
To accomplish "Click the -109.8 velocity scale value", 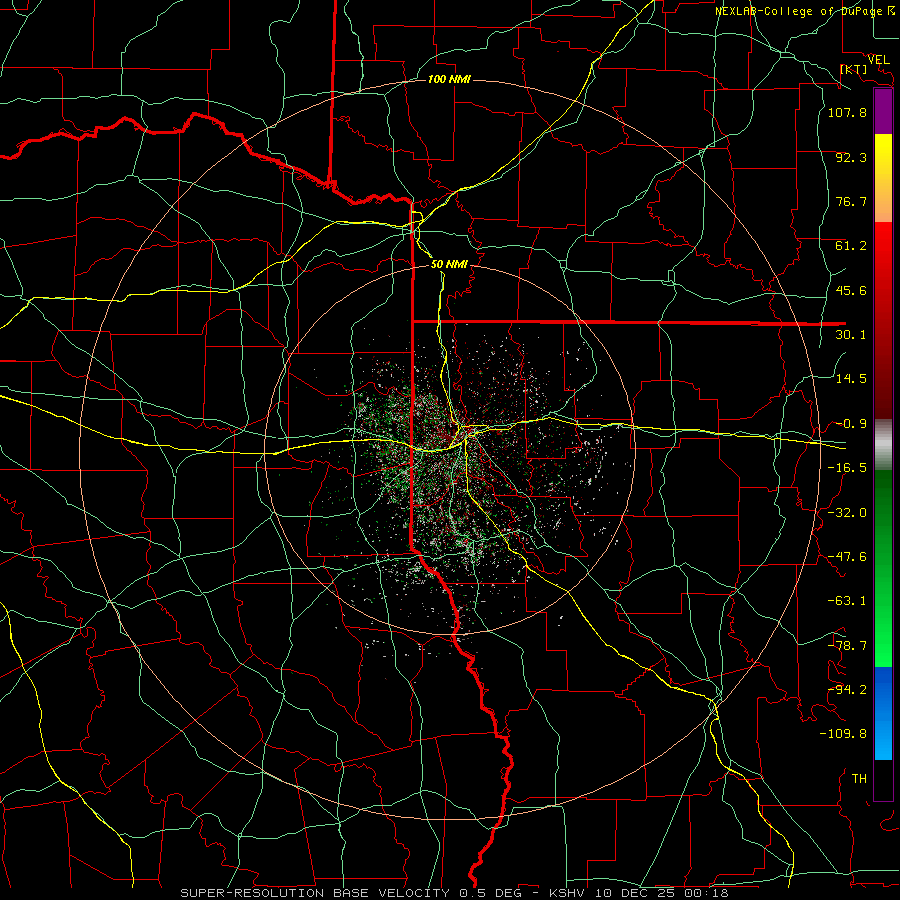I will pyautogui.click(x=843, y=734).
